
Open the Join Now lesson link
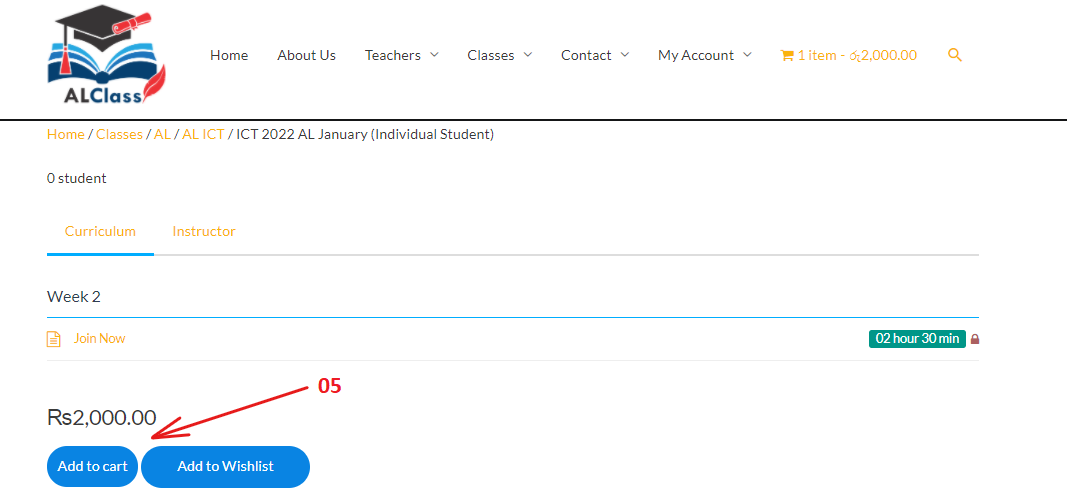99,339
